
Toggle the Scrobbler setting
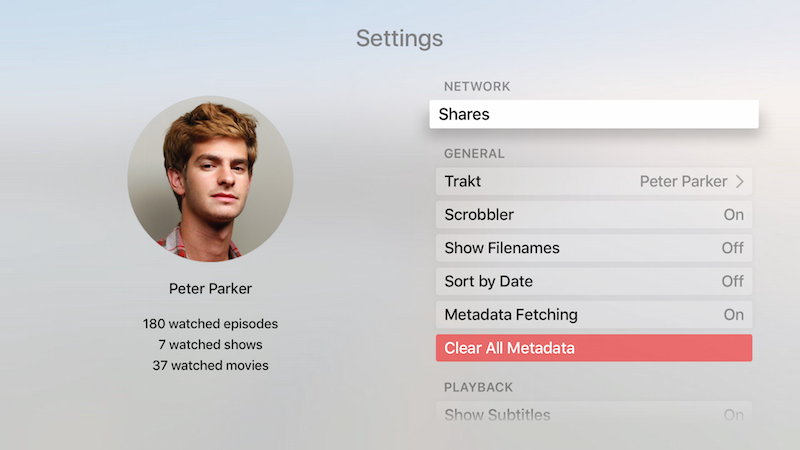[x=594, y=215]
